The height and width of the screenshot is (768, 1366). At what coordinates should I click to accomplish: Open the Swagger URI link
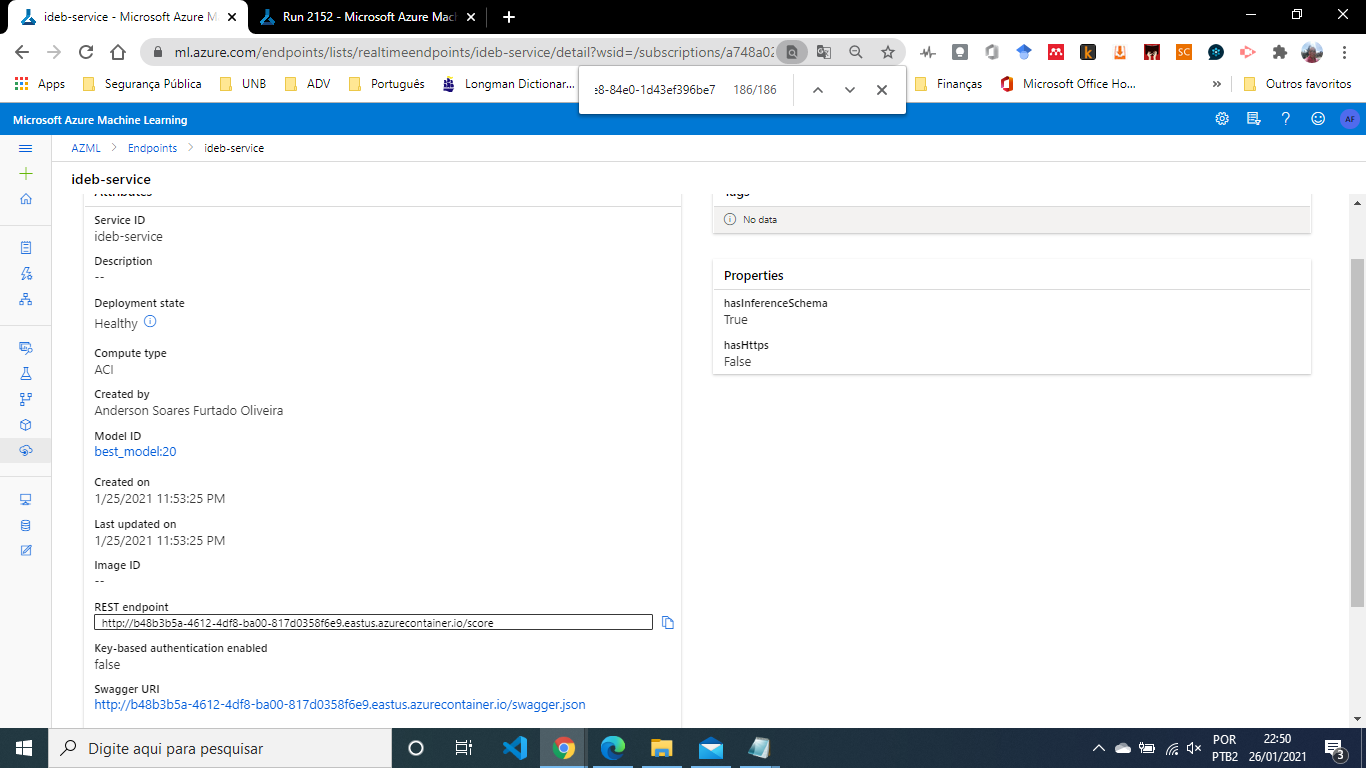[340, 705]
